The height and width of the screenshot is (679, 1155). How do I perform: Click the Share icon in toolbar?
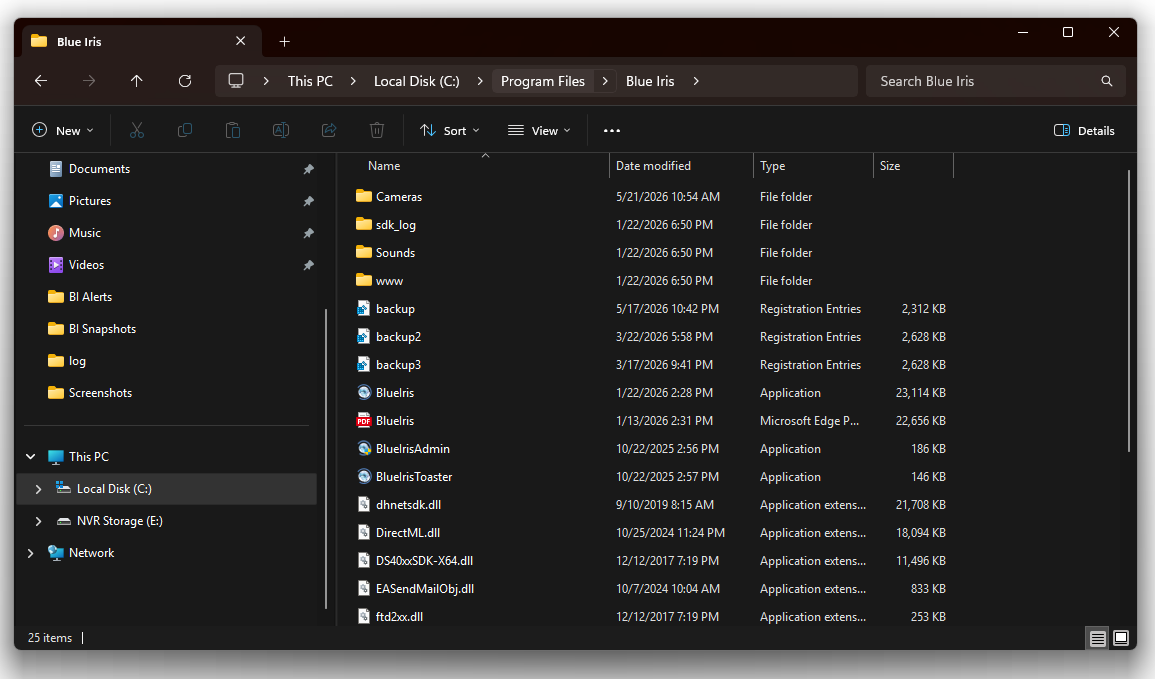point(329,130)
